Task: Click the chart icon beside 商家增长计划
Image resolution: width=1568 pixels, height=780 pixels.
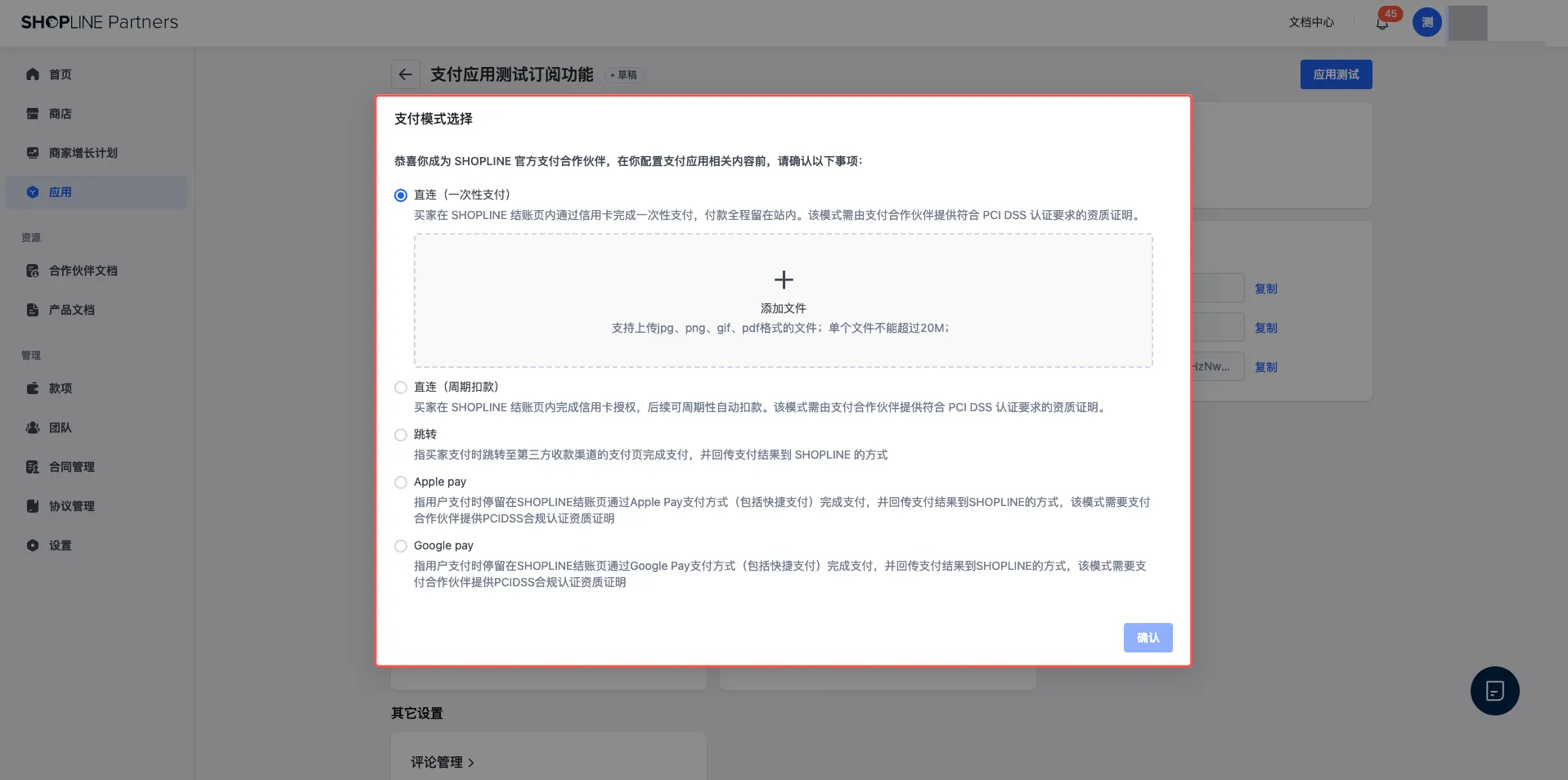Action: click(33, 153)
